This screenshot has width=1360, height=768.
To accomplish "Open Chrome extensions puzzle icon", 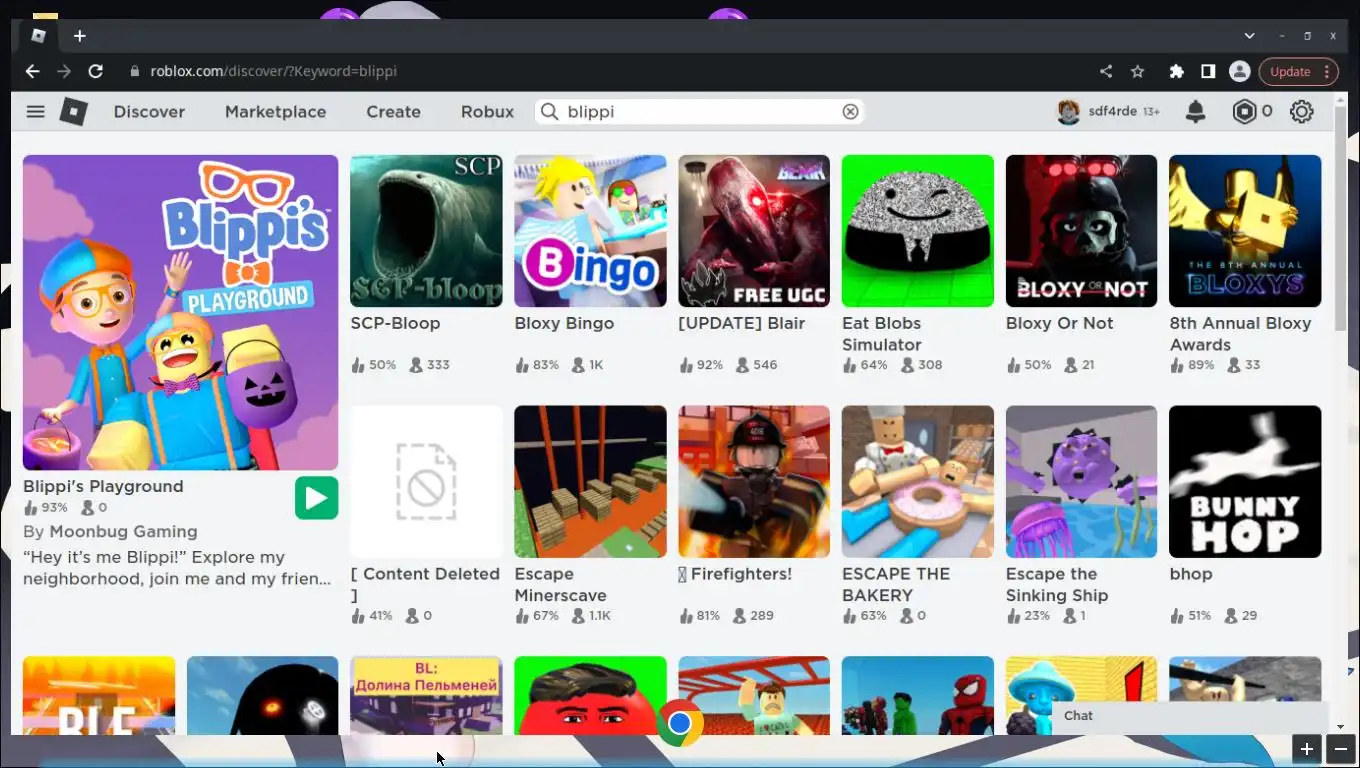I will pyautogui.click(x=1176, y=71).
